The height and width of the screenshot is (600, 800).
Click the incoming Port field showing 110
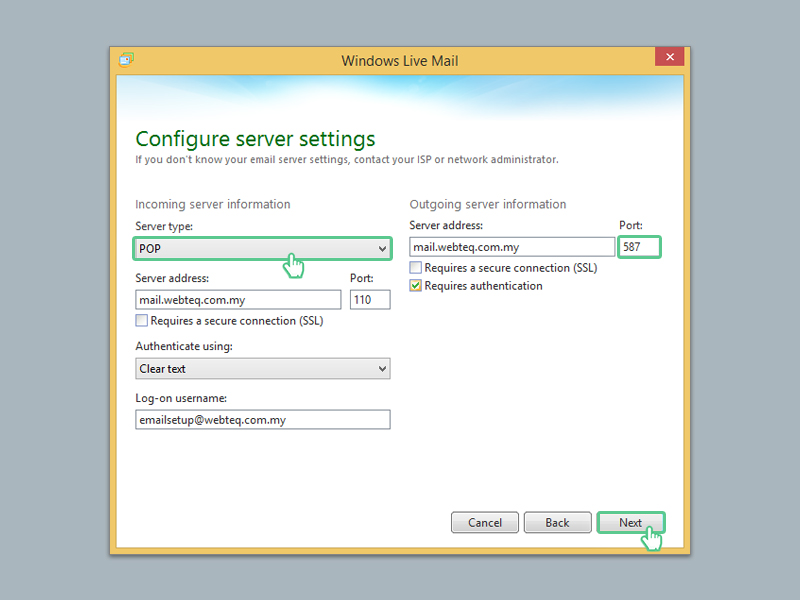pos(370,299)
